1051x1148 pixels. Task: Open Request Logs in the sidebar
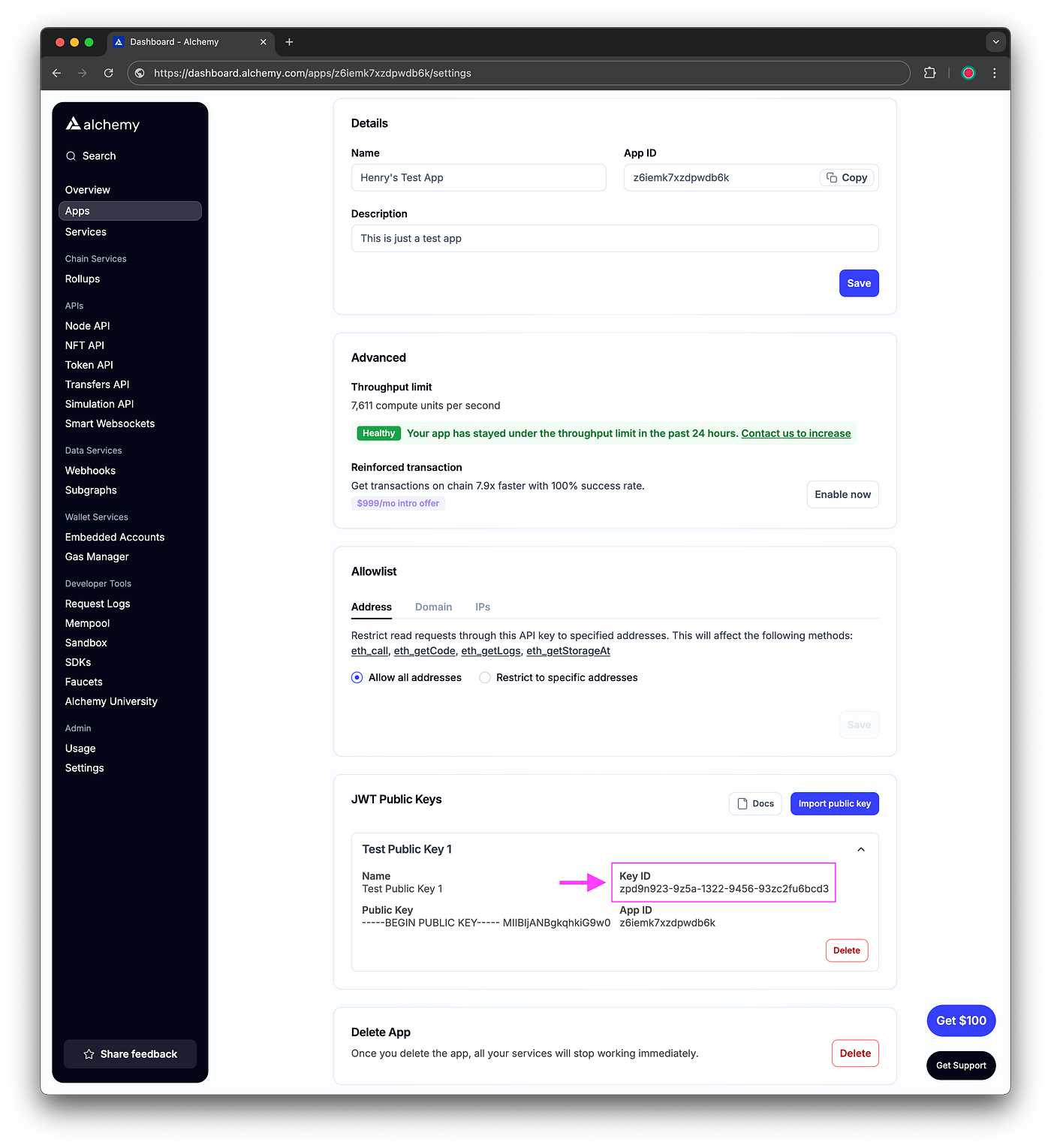click(98, 604)
